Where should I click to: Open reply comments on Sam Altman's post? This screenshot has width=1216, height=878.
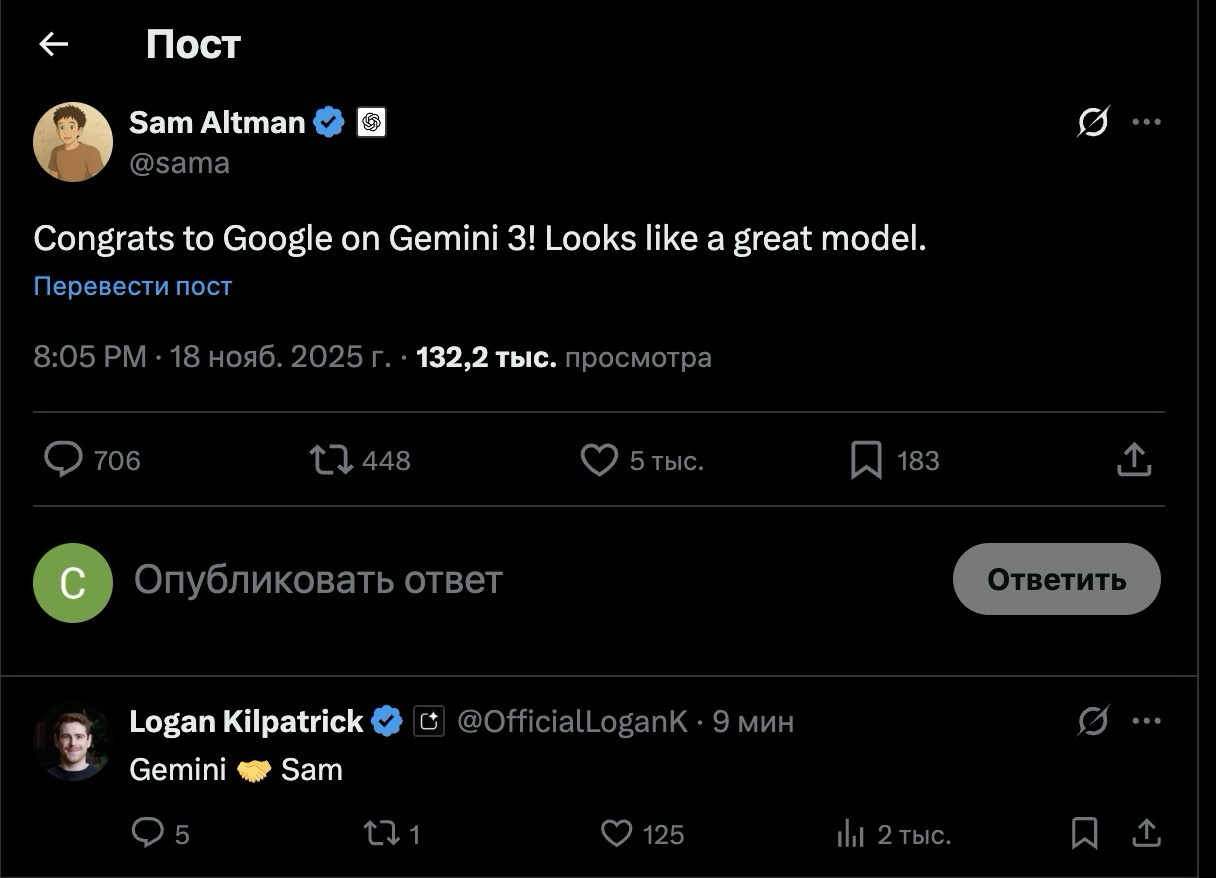click(65, 460)
